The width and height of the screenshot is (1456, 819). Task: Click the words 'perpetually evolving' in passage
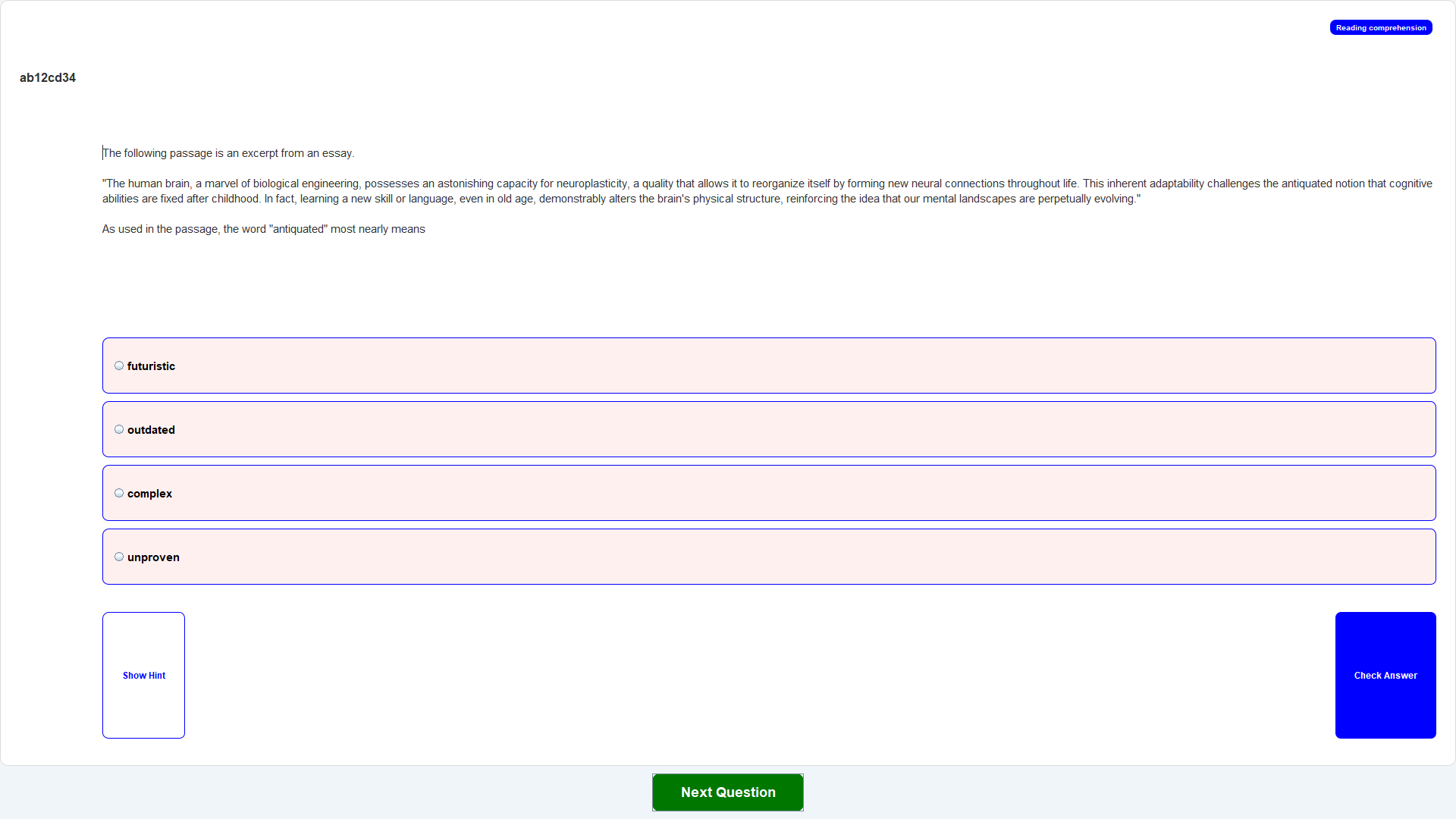[1086, 199]
